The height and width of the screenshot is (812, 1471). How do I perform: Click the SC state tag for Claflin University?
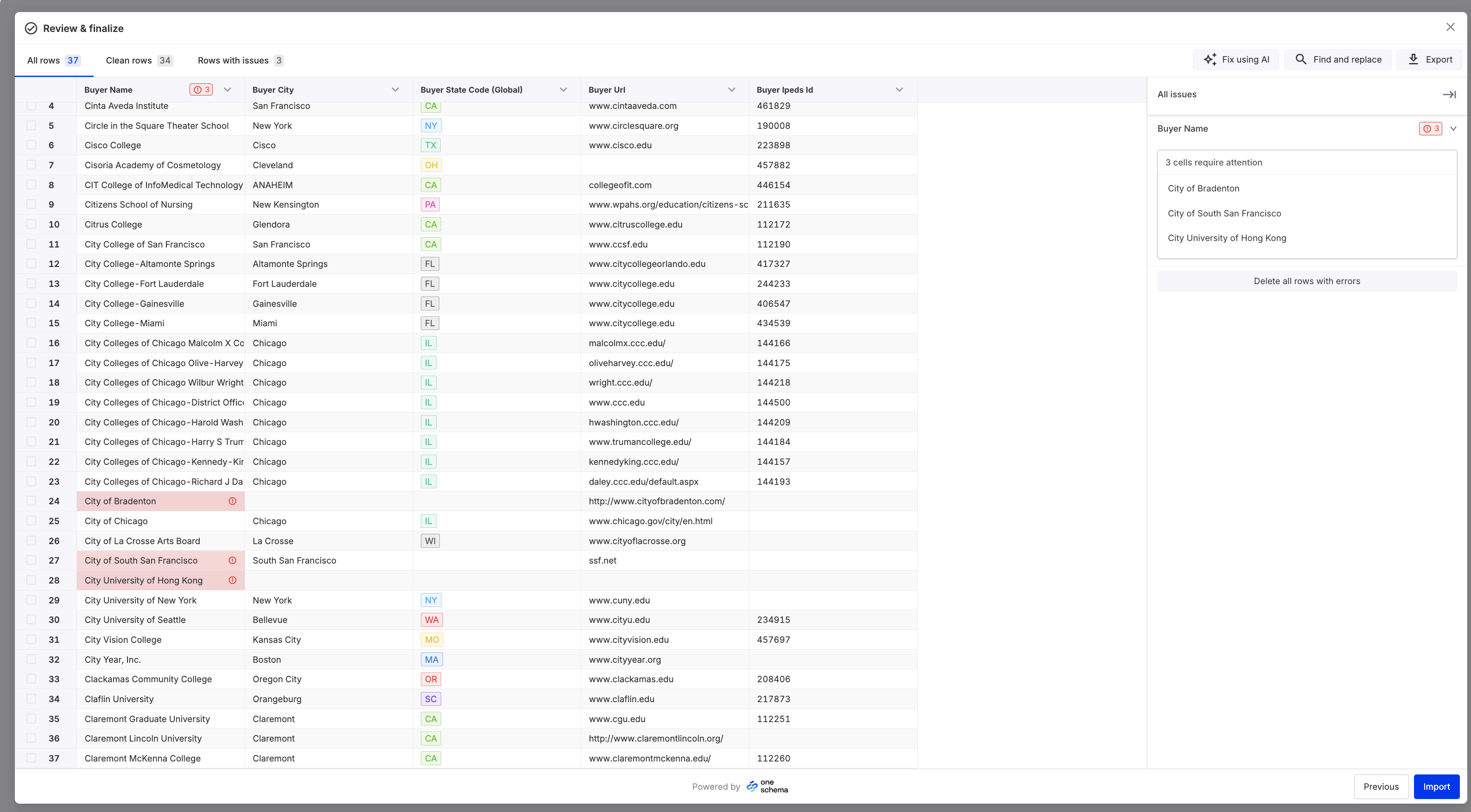tap(431, 699)
